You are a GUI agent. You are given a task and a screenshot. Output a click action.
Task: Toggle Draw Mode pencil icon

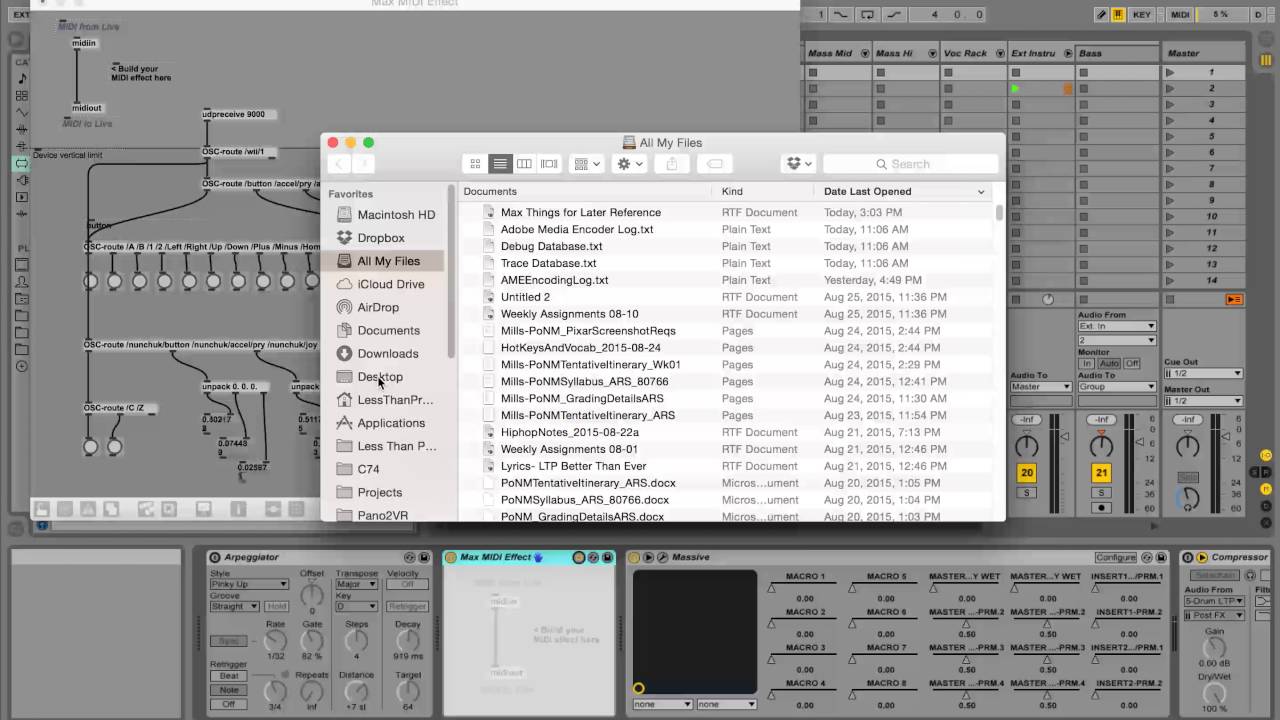(x=1102, y=14)
